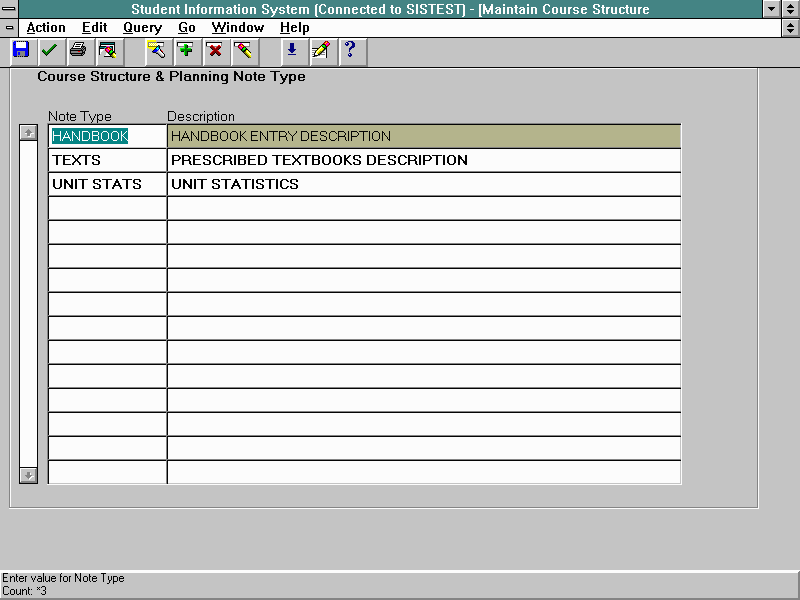Click the notepad-and-pencil Edit icon
The height and width of the screenshot is (600, 800).
[x=320, y=50]
